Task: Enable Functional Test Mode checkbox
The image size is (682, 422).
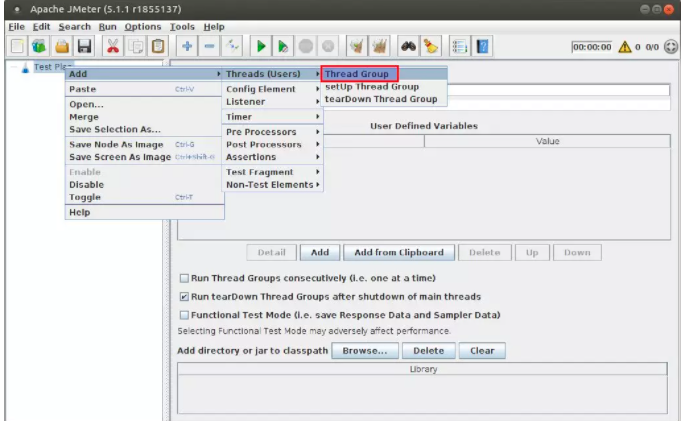Action: [x=184, y=315]
